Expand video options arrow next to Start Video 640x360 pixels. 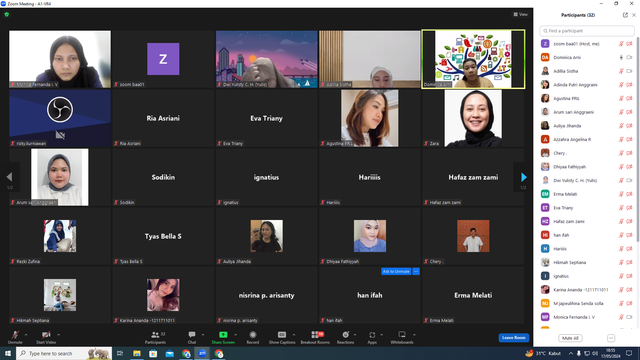tap(58, 335)
